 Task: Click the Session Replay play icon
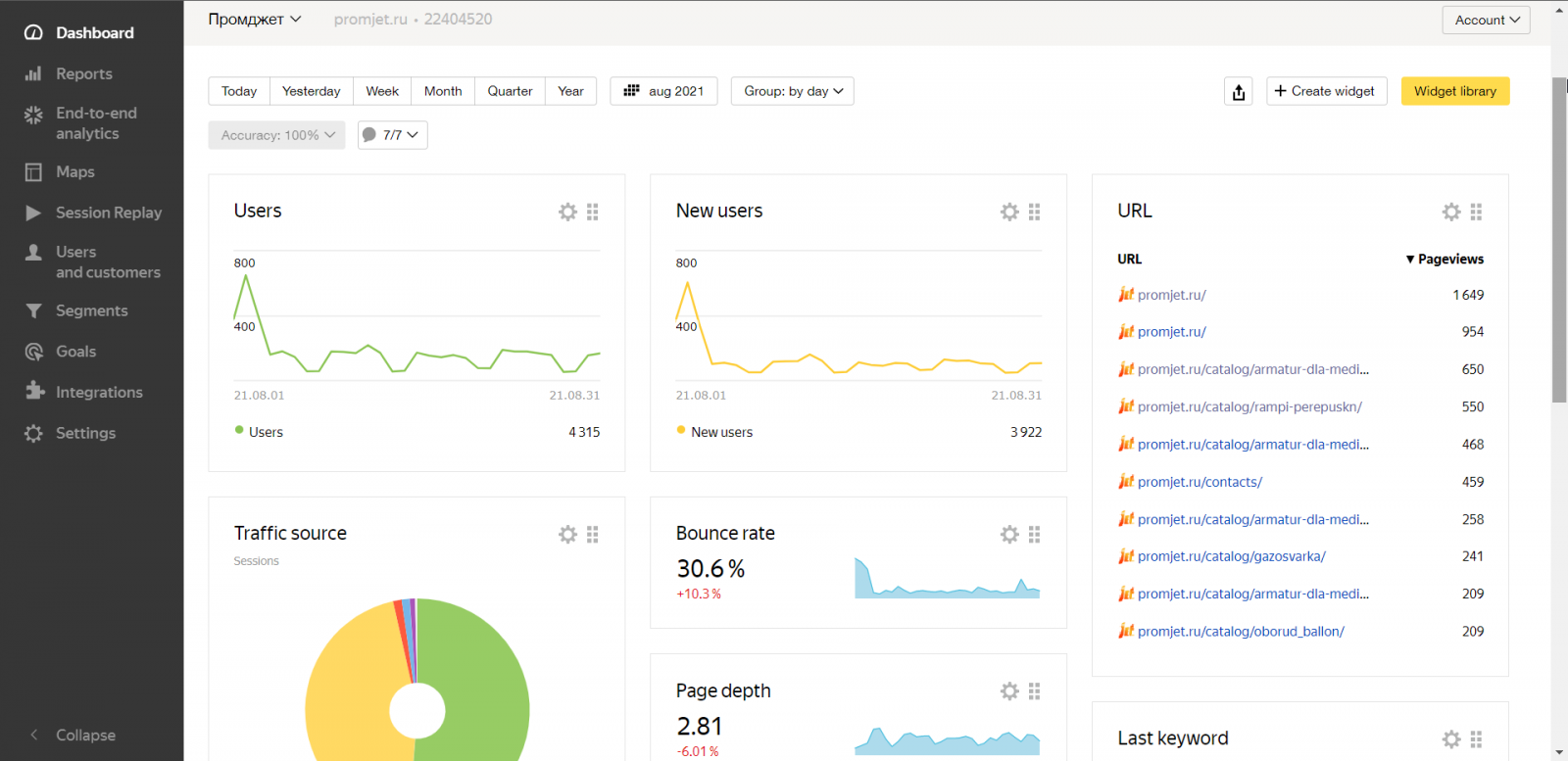point(33,213)
